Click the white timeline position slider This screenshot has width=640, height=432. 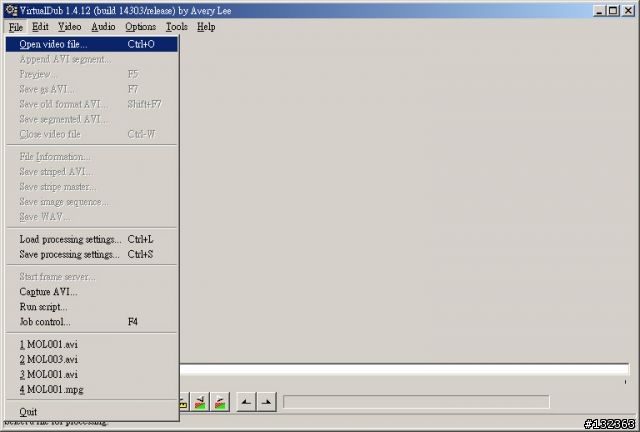pos(404,370)
